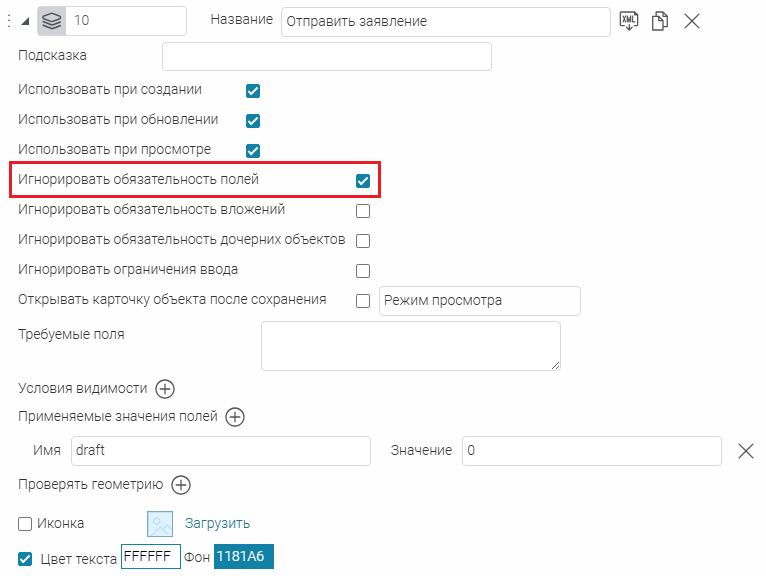Click the 'Загрузить' link
This screenshot has height=576, width=766.
point(217,523)
